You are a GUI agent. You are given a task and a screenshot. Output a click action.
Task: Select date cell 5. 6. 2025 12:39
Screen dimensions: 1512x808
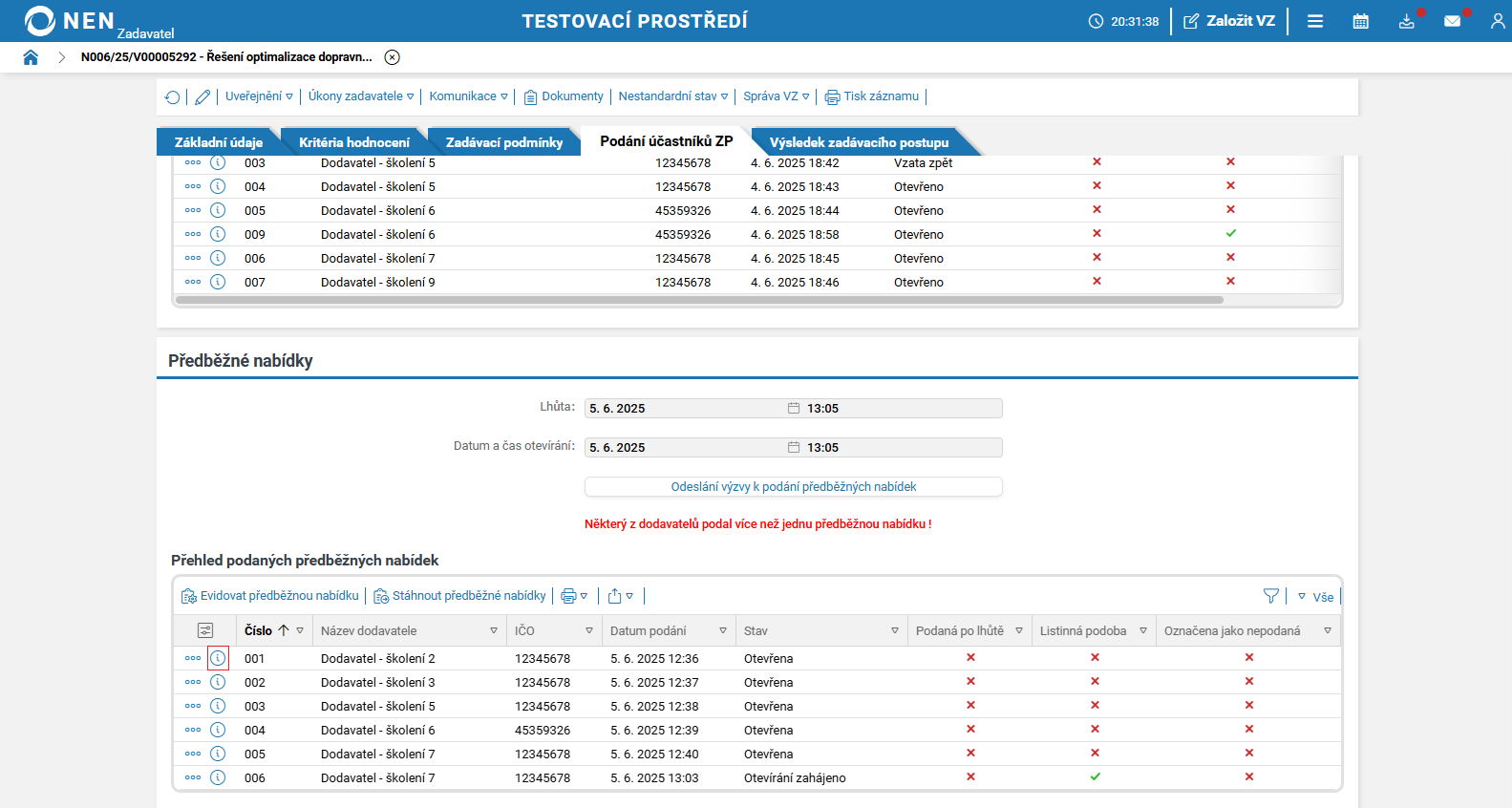pyautogui.click(x=654, y=730)
